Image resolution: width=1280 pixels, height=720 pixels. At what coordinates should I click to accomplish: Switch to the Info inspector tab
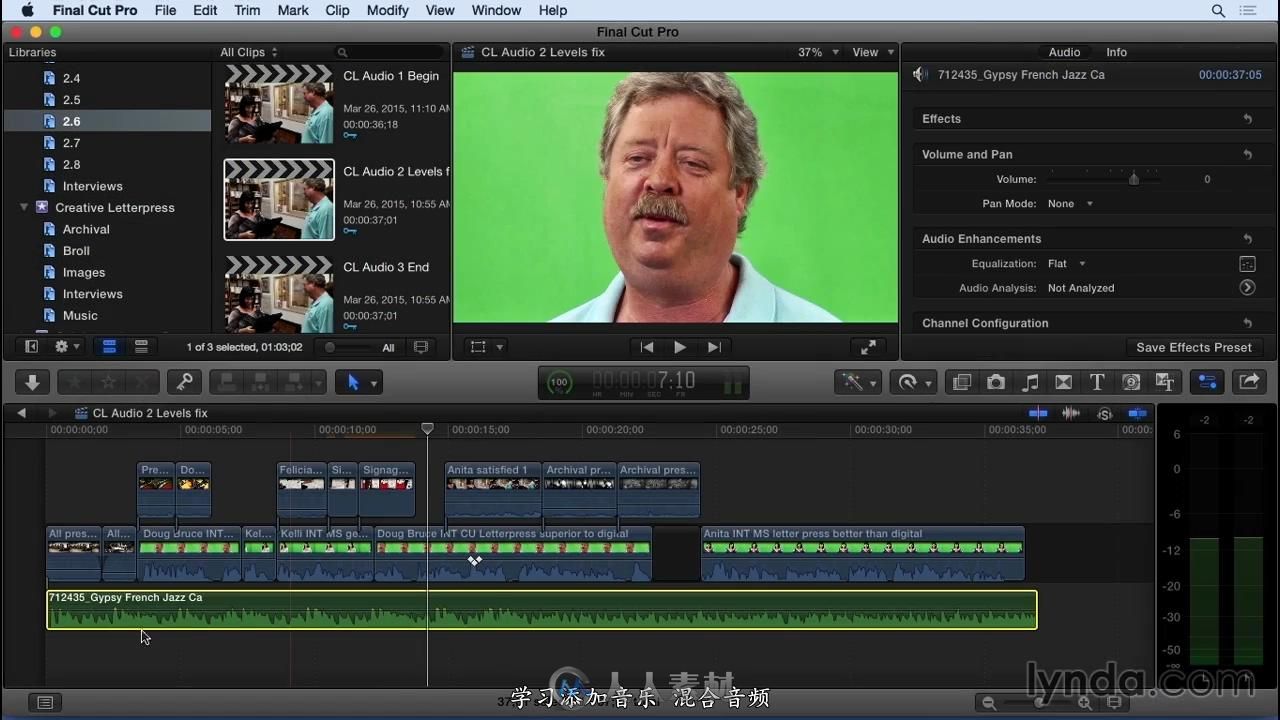(x=1116, y=52)
